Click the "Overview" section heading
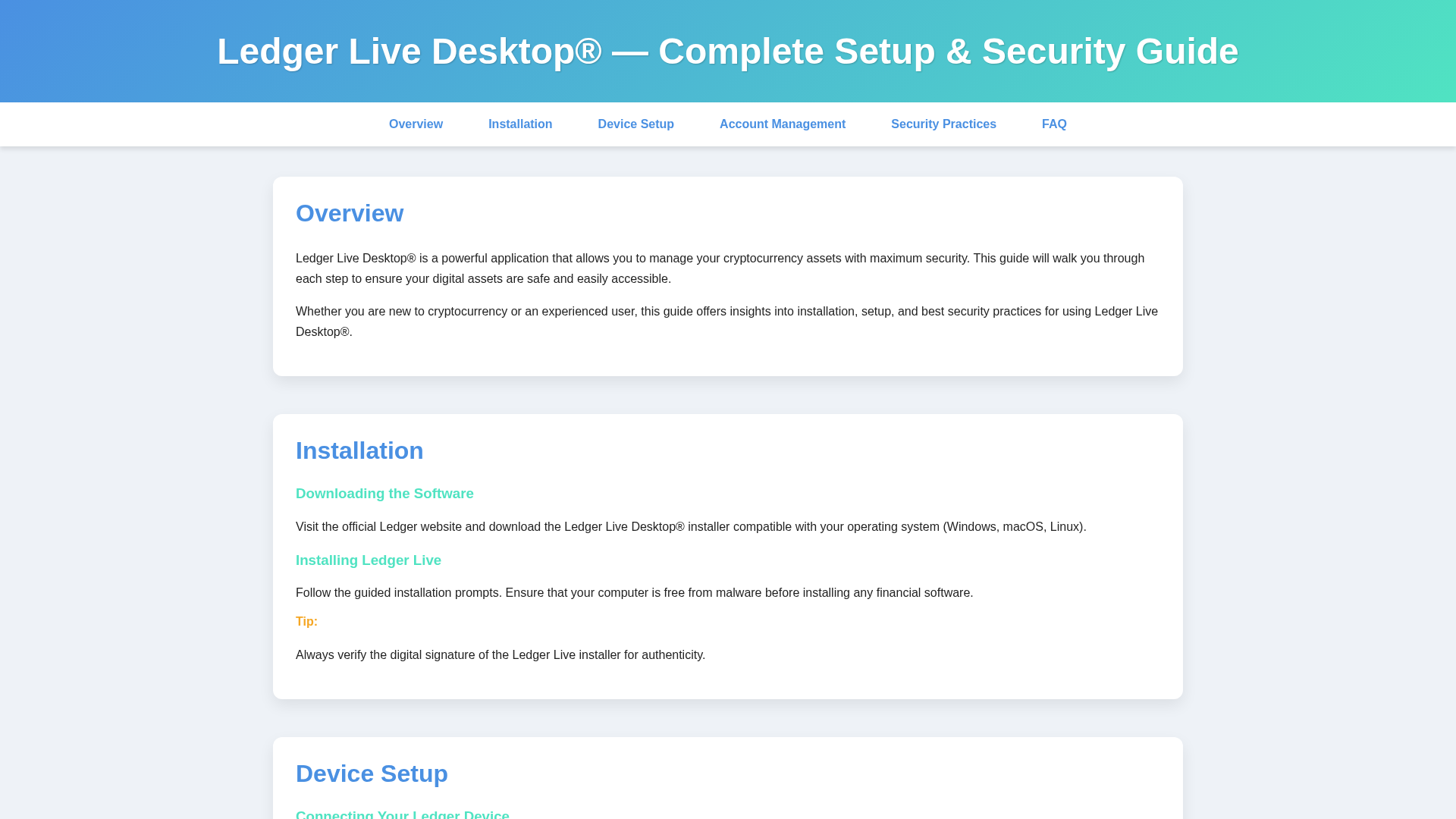 coord(350,213)
